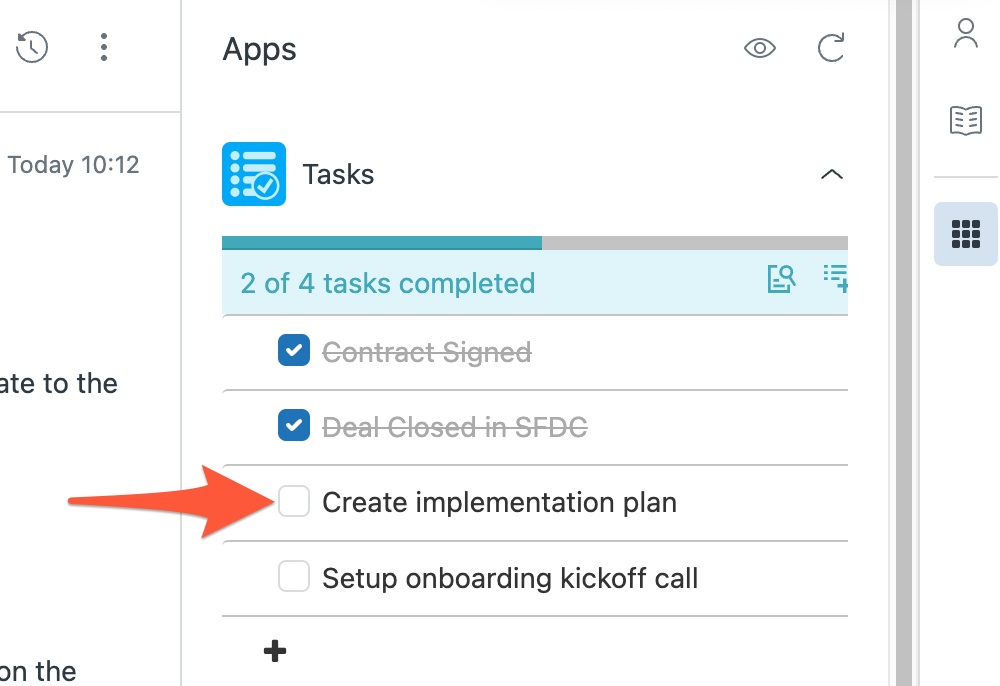1000x686 pixels.
Task: Click the add task list icon
Action: pos(835,279)
